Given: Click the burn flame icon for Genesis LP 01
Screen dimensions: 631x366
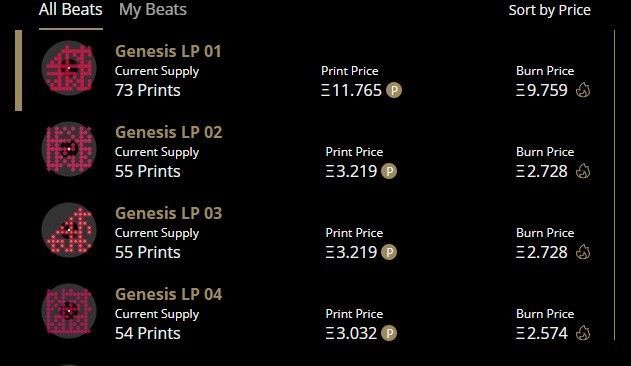Looking at the screenshot, I should point(583,90).
